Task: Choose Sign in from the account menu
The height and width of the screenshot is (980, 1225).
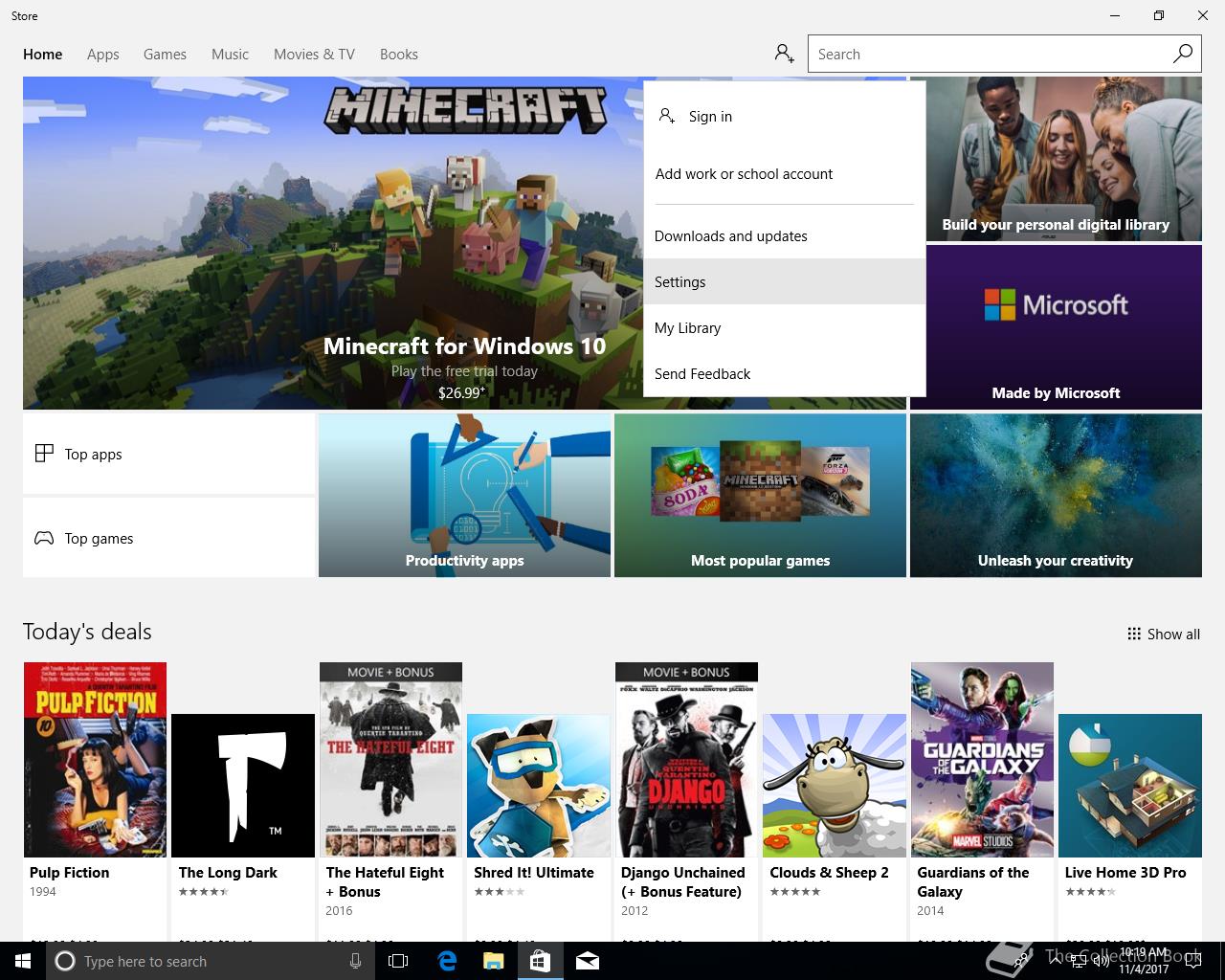Action: [784, 116]
